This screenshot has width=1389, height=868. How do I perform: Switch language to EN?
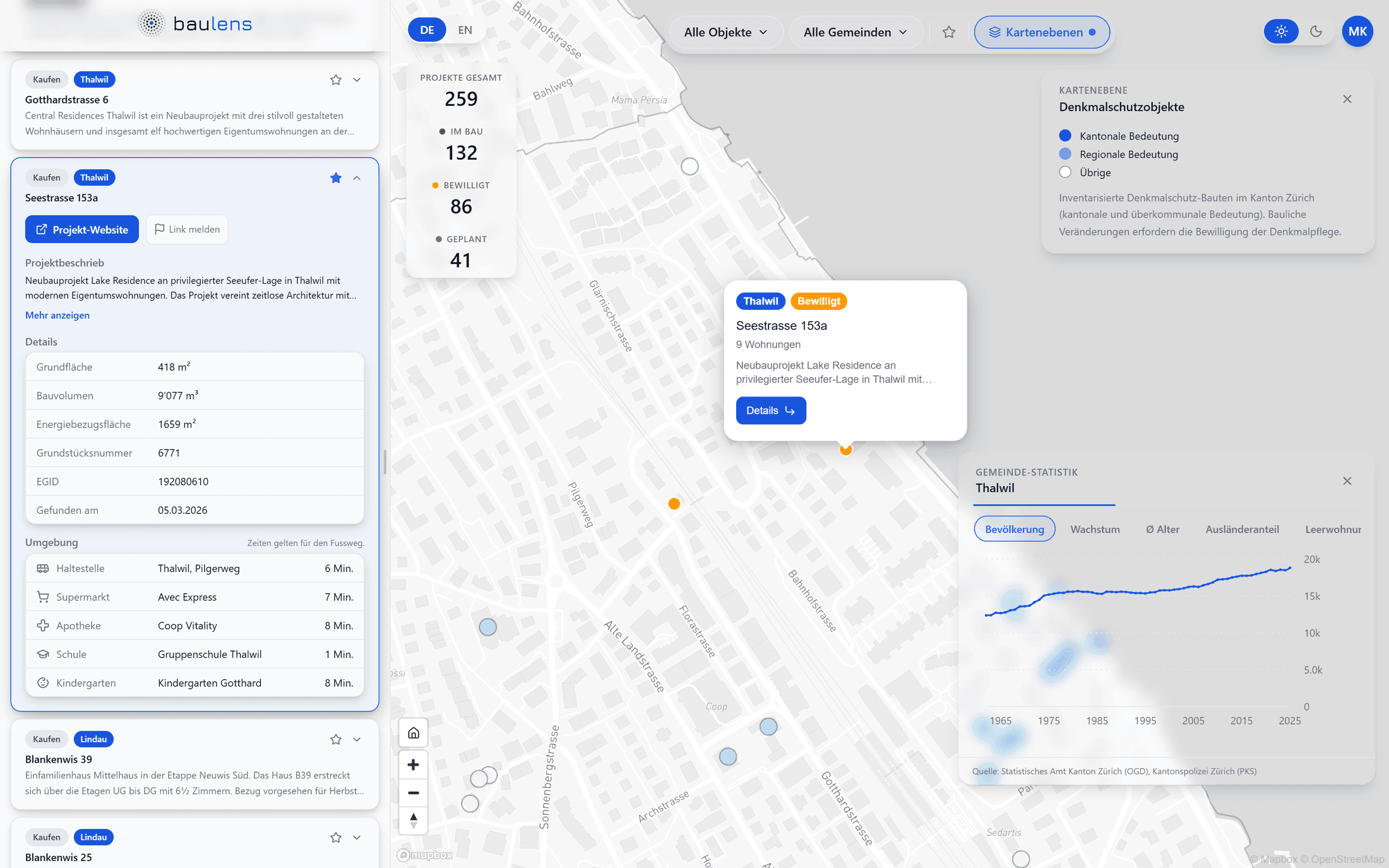(x=465, y=30)
